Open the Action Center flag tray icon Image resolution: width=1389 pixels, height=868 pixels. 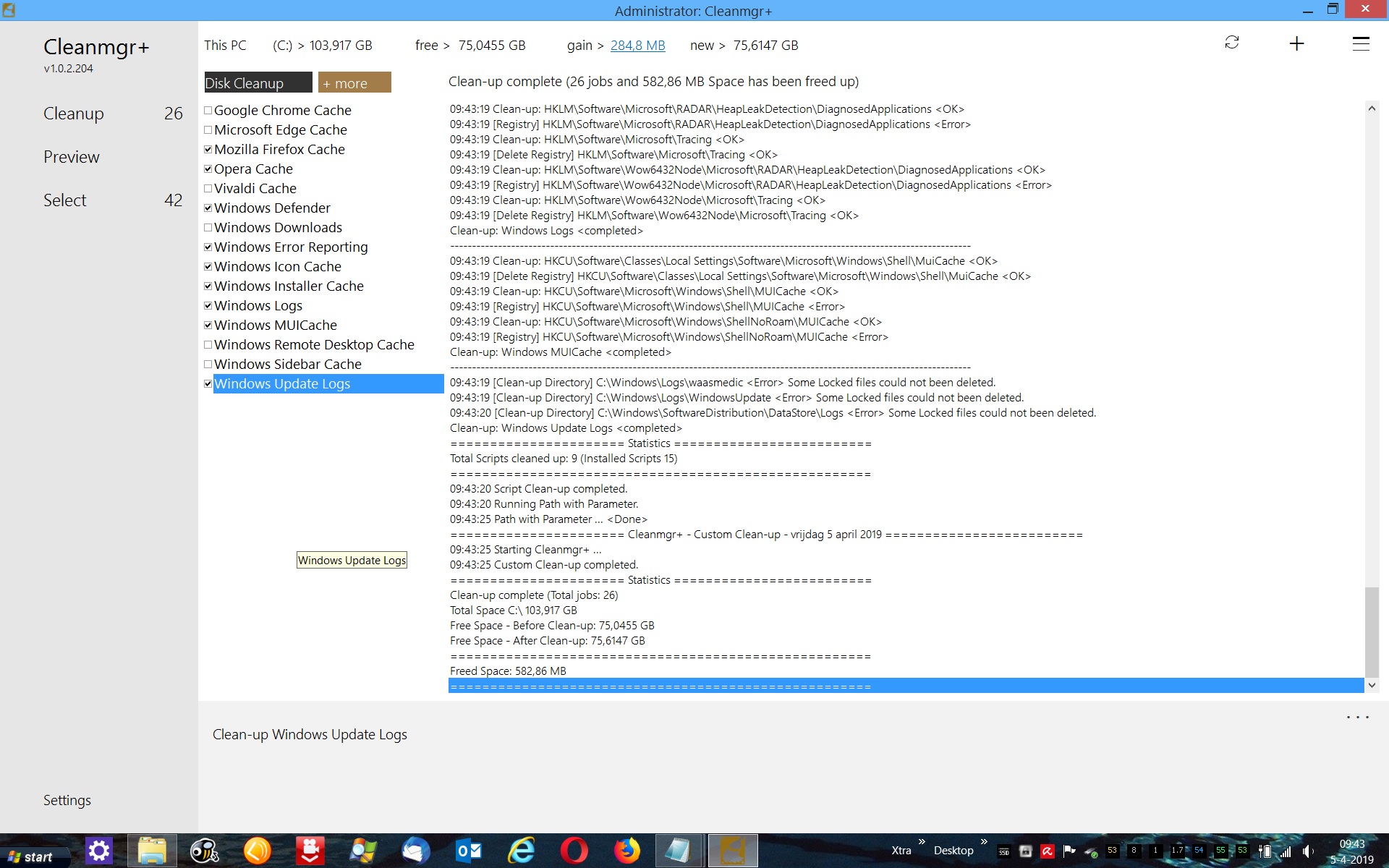(x=1069, y=851)
